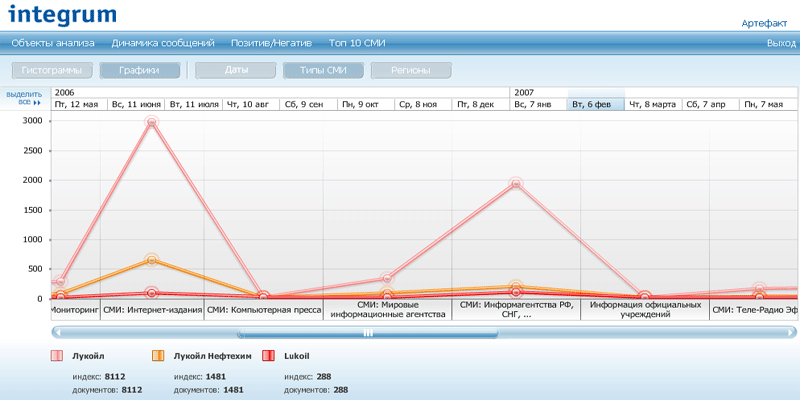Switch to Гистограммы view
Image resolution: width=800 pixels, height=400 pixels.
(53, 70)
